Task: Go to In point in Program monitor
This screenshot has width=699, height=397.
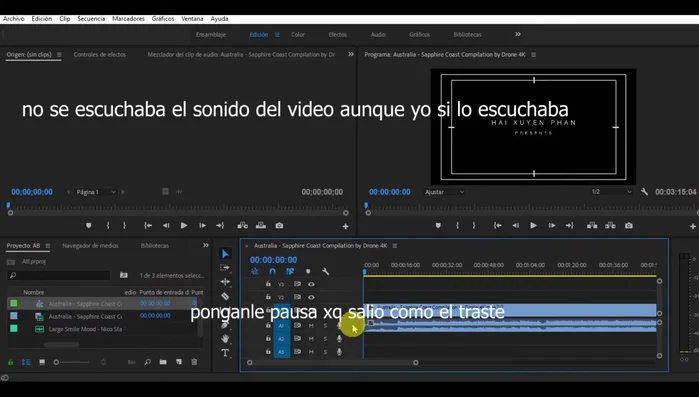Action: point(498,225)
